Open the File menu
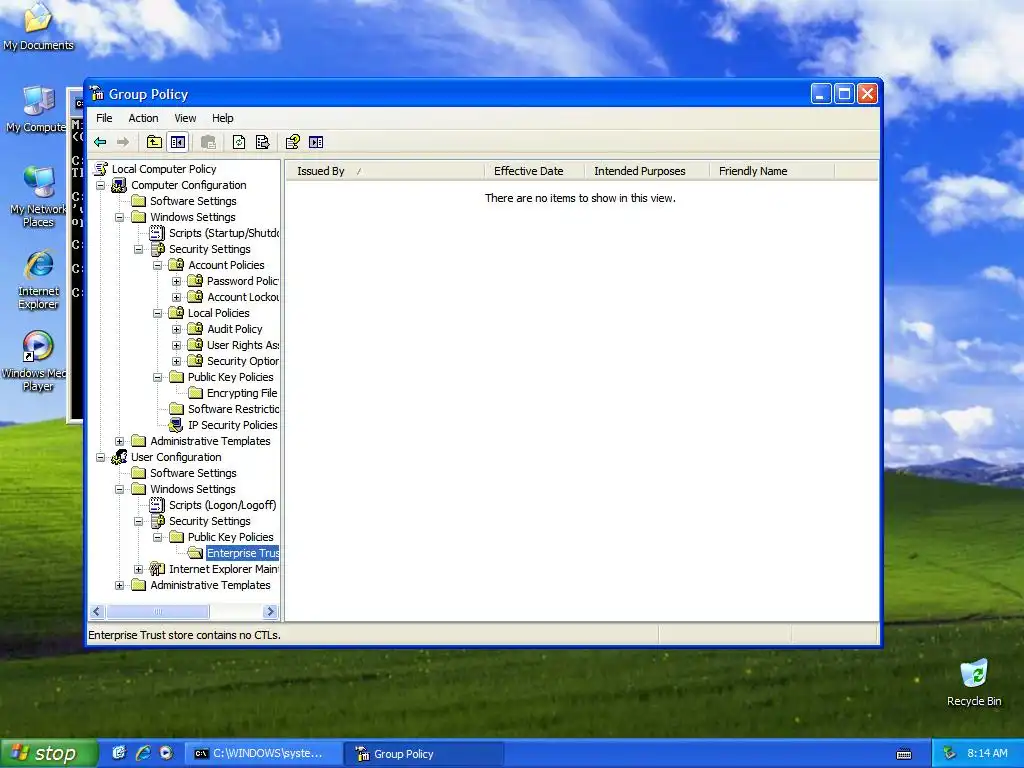 click(x=104, y=118)
